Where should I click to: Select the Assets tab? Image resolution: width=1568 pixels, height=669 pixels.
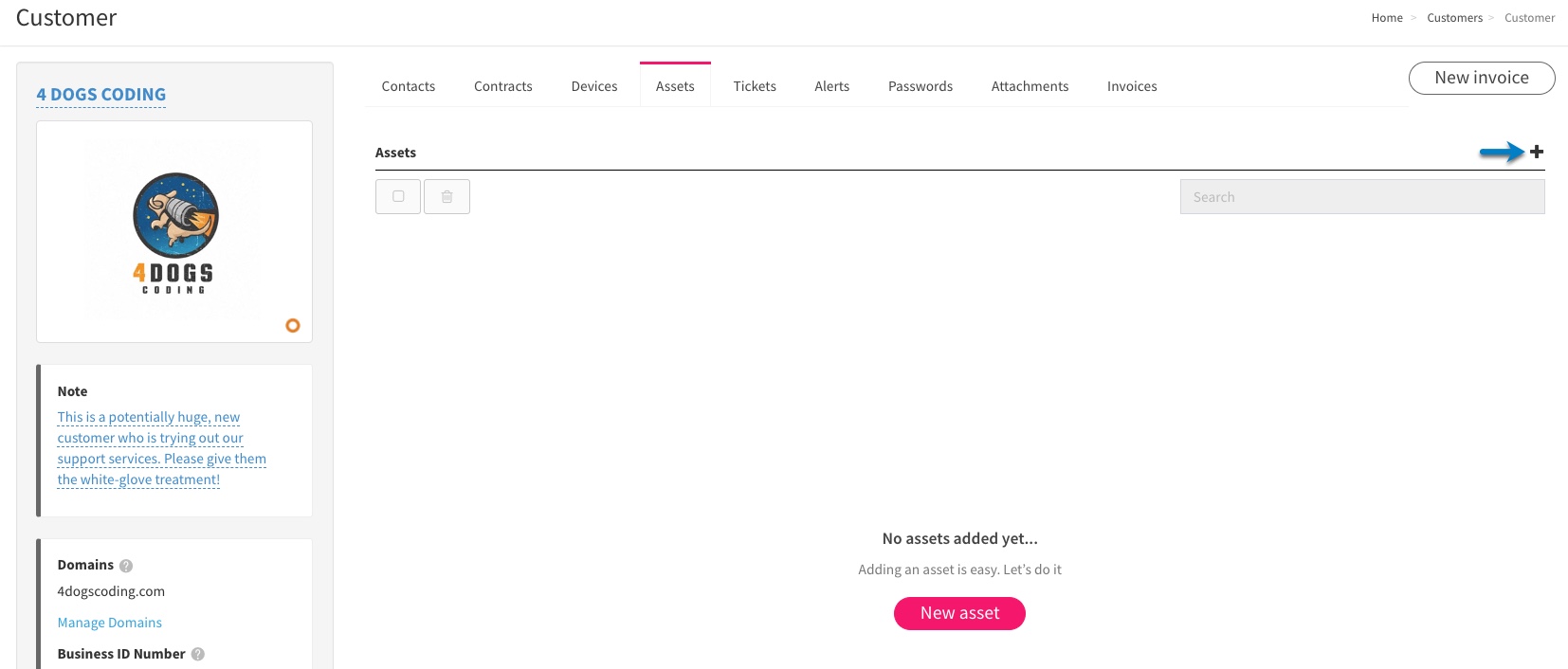(x=675, y=86)
